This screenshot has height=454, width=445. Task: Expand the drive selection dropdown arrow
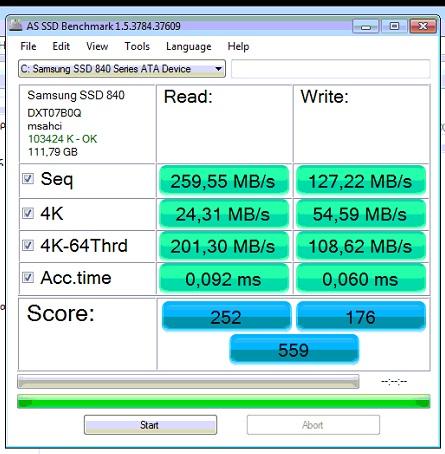(x=218, y=69)
